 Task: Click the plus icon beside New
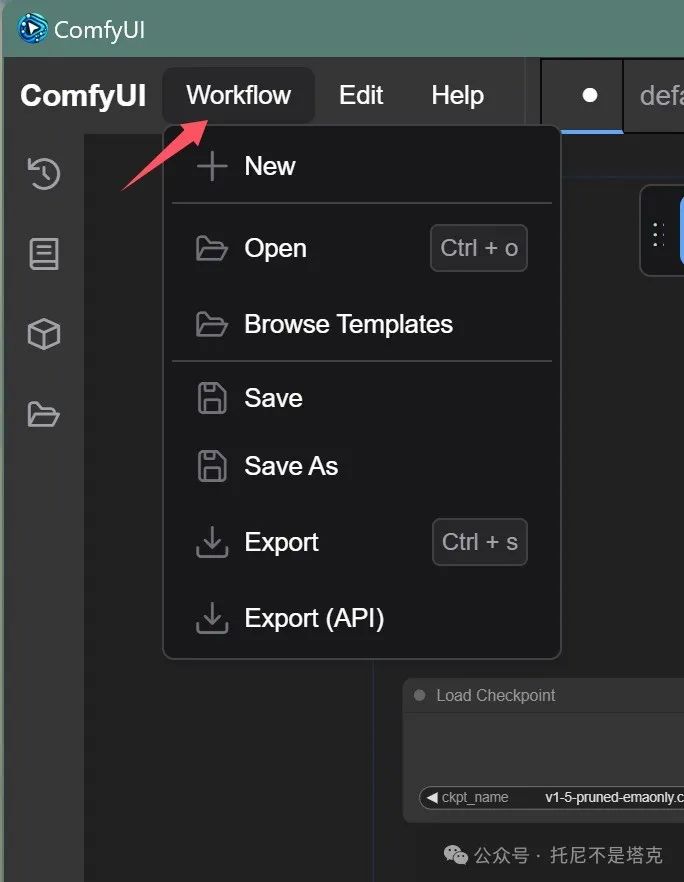click(x=212, y=166)
